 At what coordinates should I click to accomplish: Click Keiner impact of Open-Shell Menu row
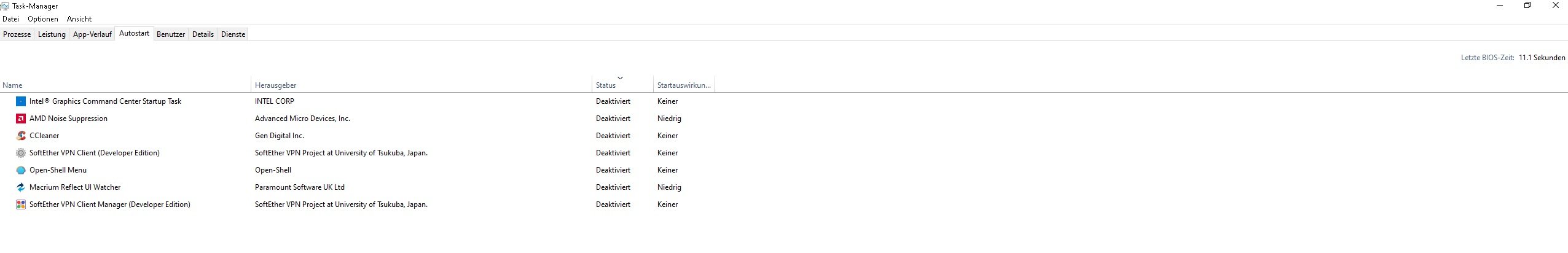pyautogui.click(x=667, y=170)
